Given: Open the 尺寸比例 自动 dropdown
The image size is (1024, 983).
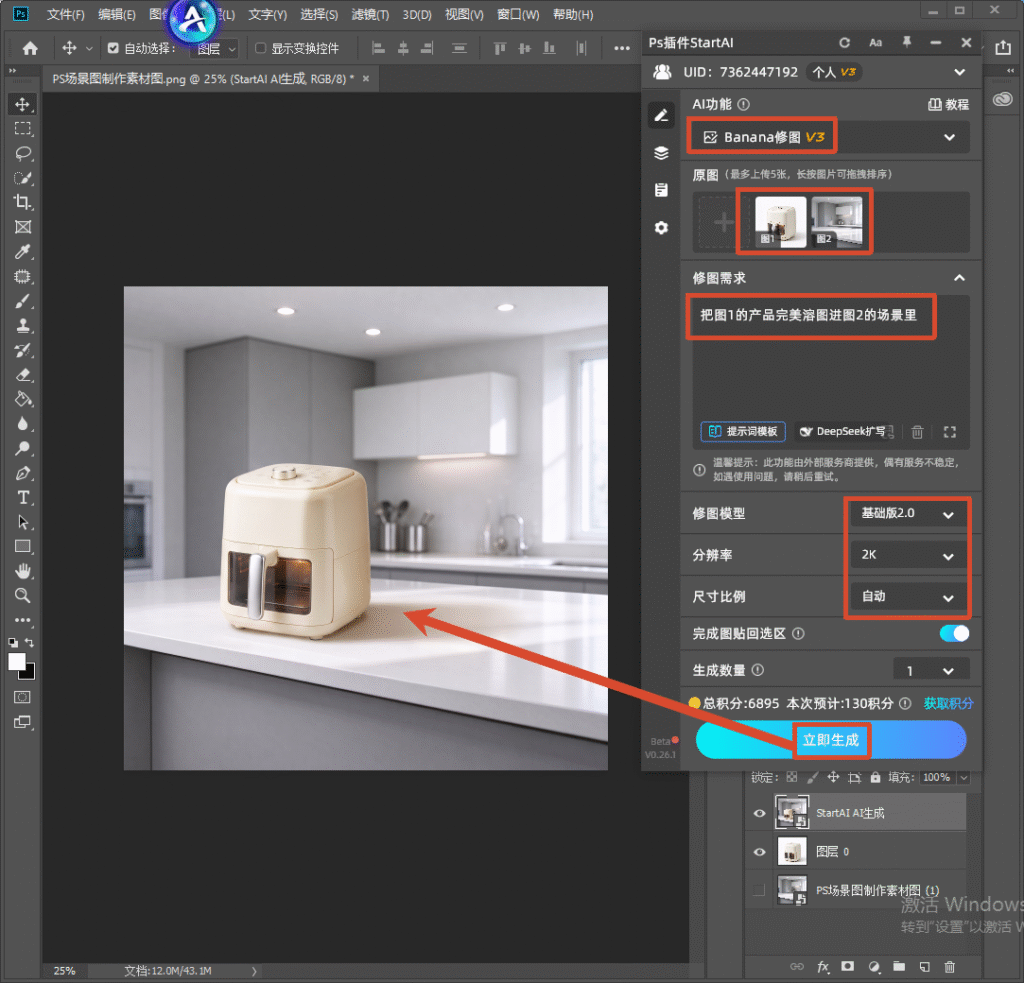Looking at the screenshot, I should tap(908, 596).
